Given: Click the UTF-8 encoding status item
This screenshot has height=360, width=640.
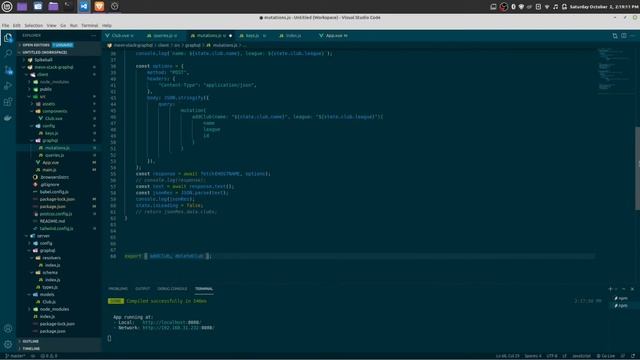Looking at the screenshot, I should [551, 356].
